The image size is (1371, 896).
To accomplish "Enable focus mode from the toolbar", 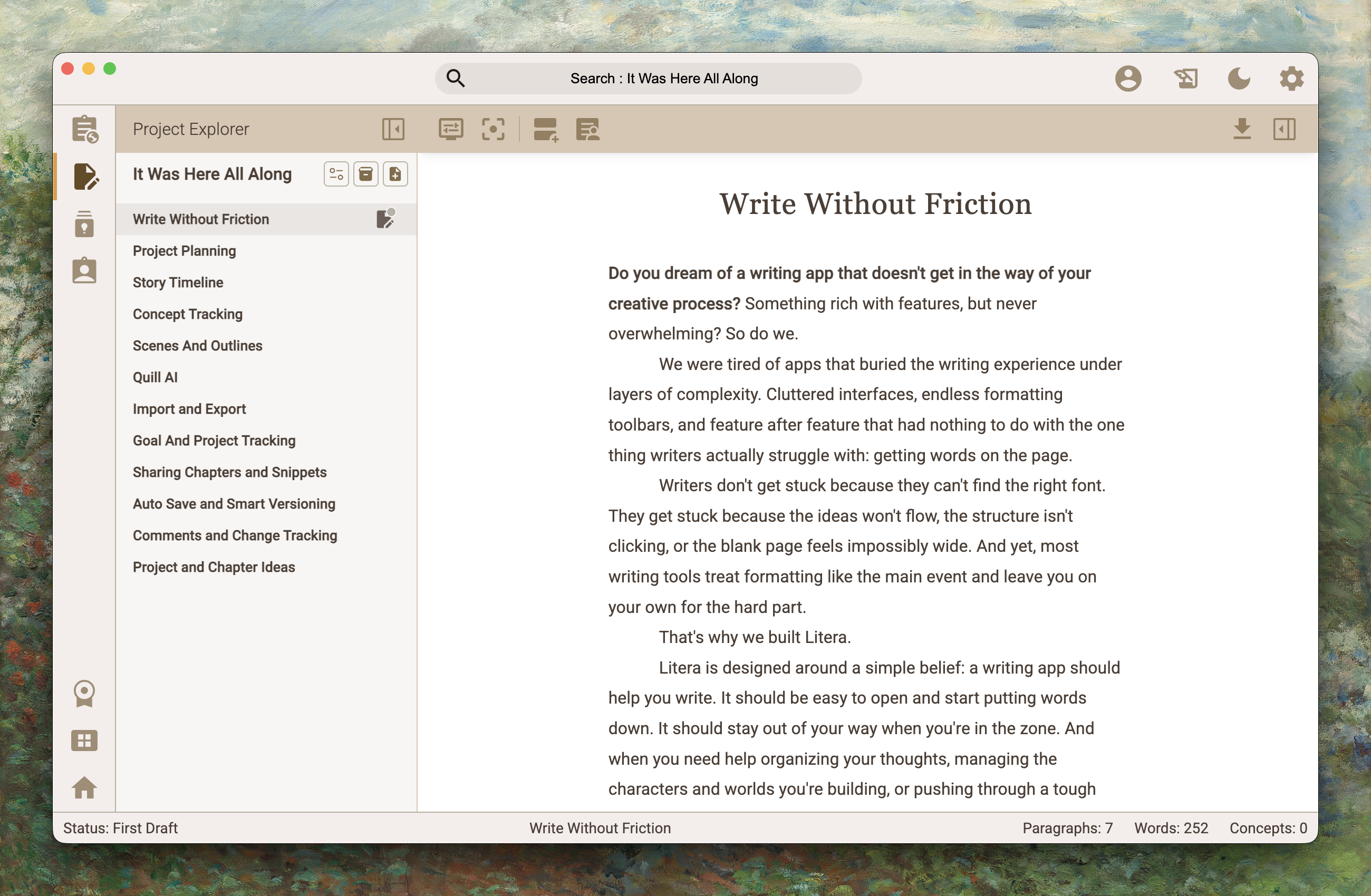I will 494,129.
